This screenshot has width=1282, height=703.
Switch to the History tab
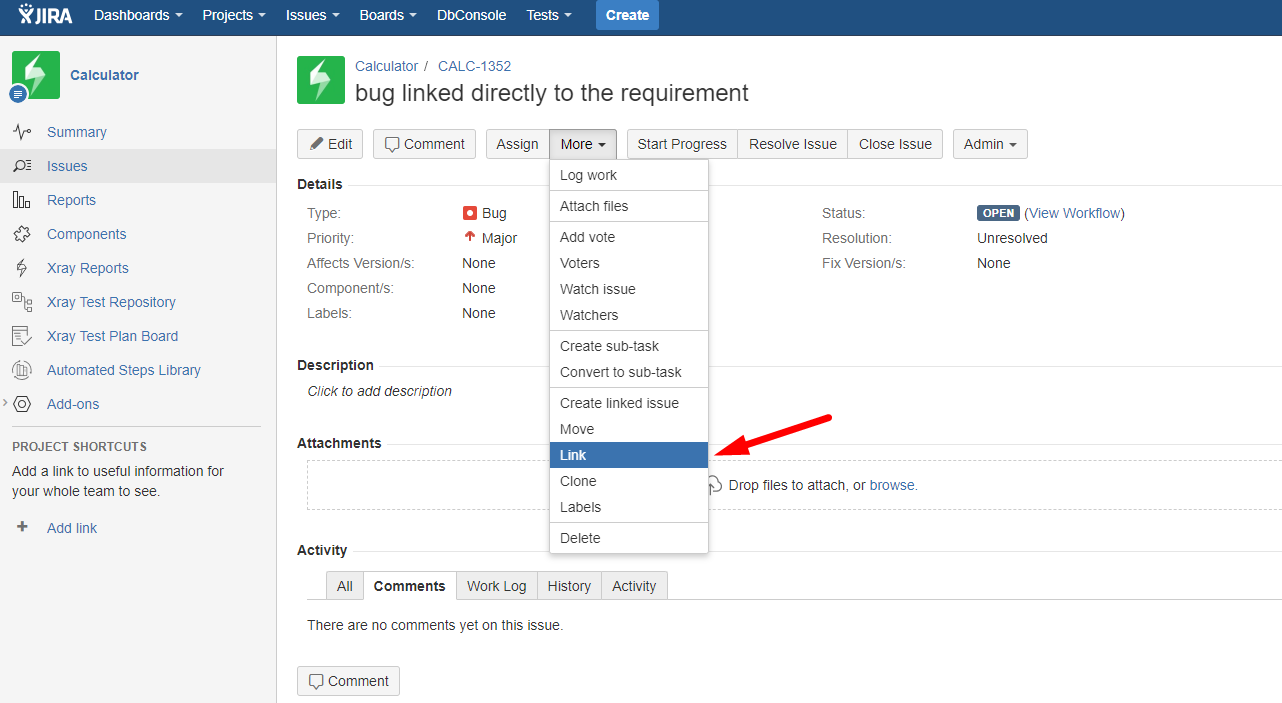[569, 586]
